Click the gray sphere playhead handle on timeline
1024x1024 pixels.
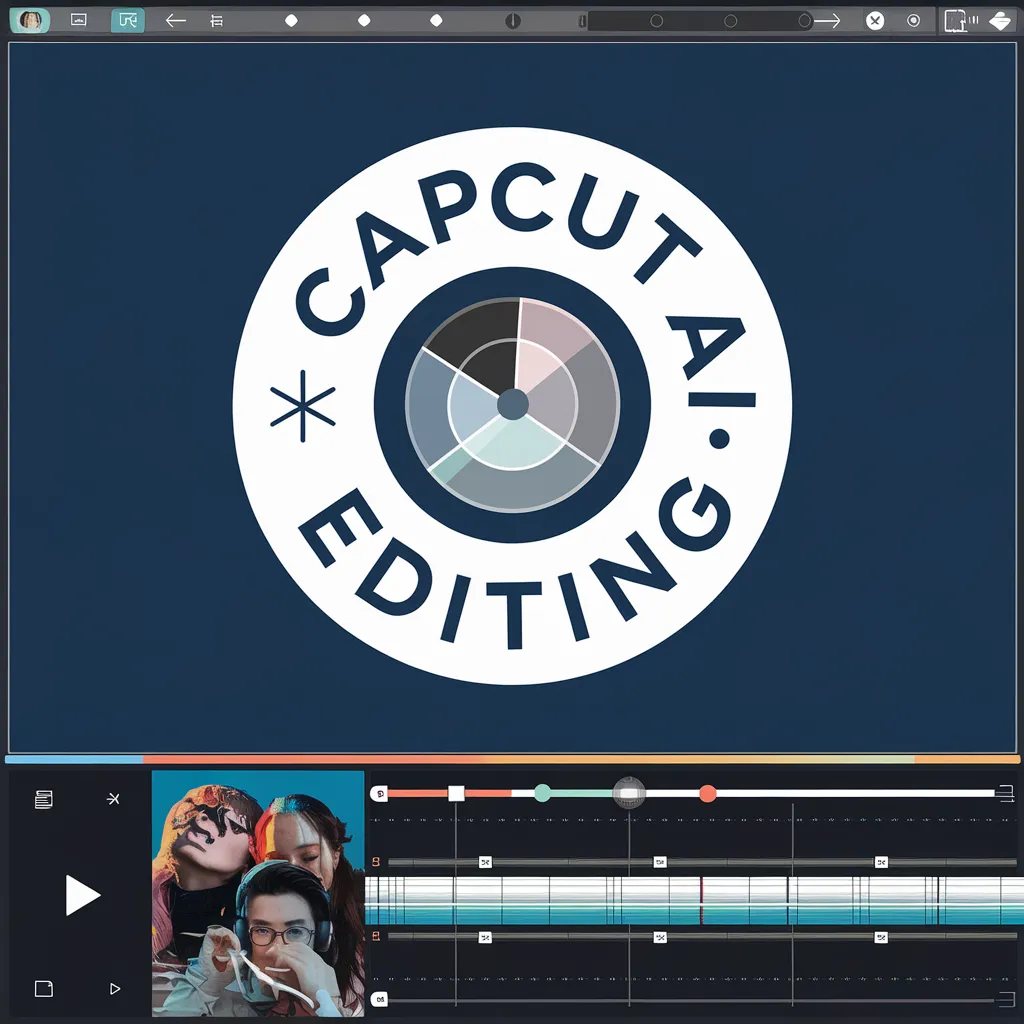(x=628, y=792)
